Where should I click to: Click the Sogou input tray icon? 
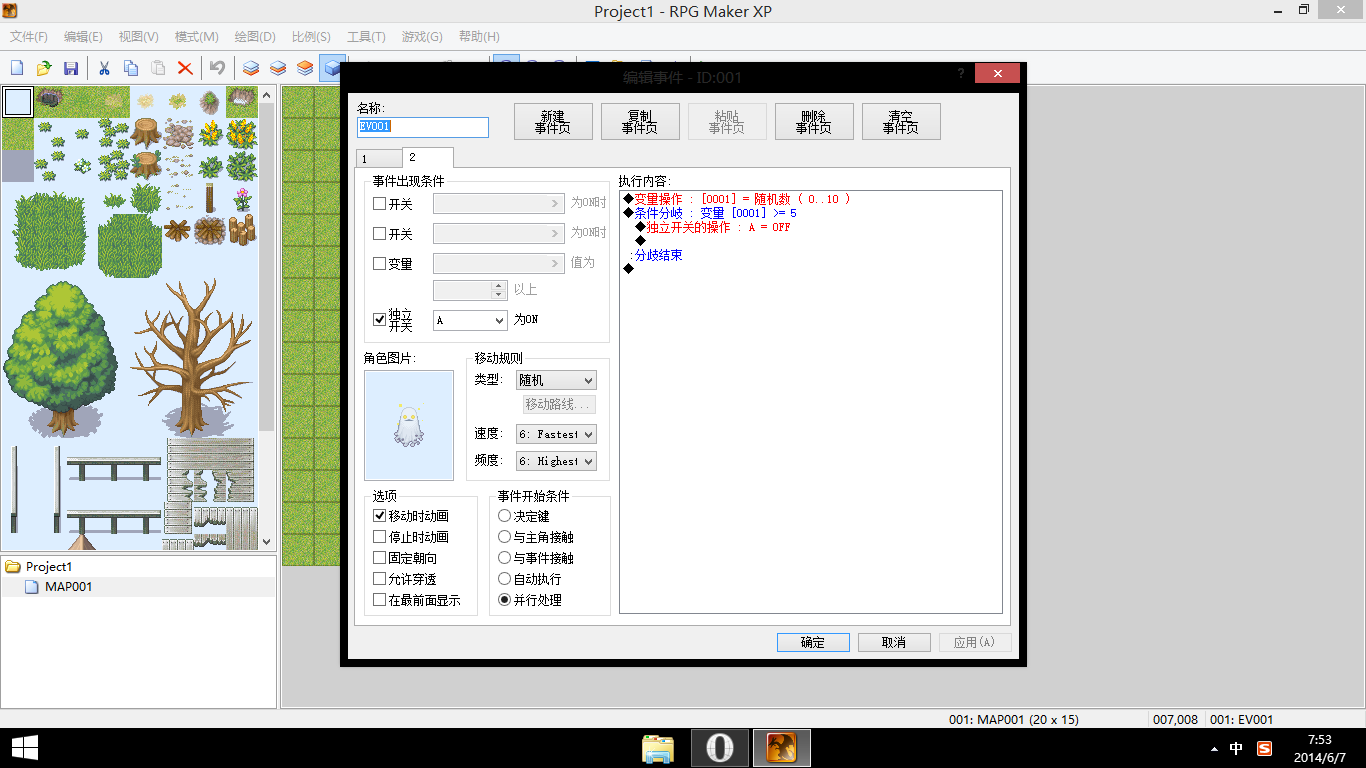(x=1264, y=748)
